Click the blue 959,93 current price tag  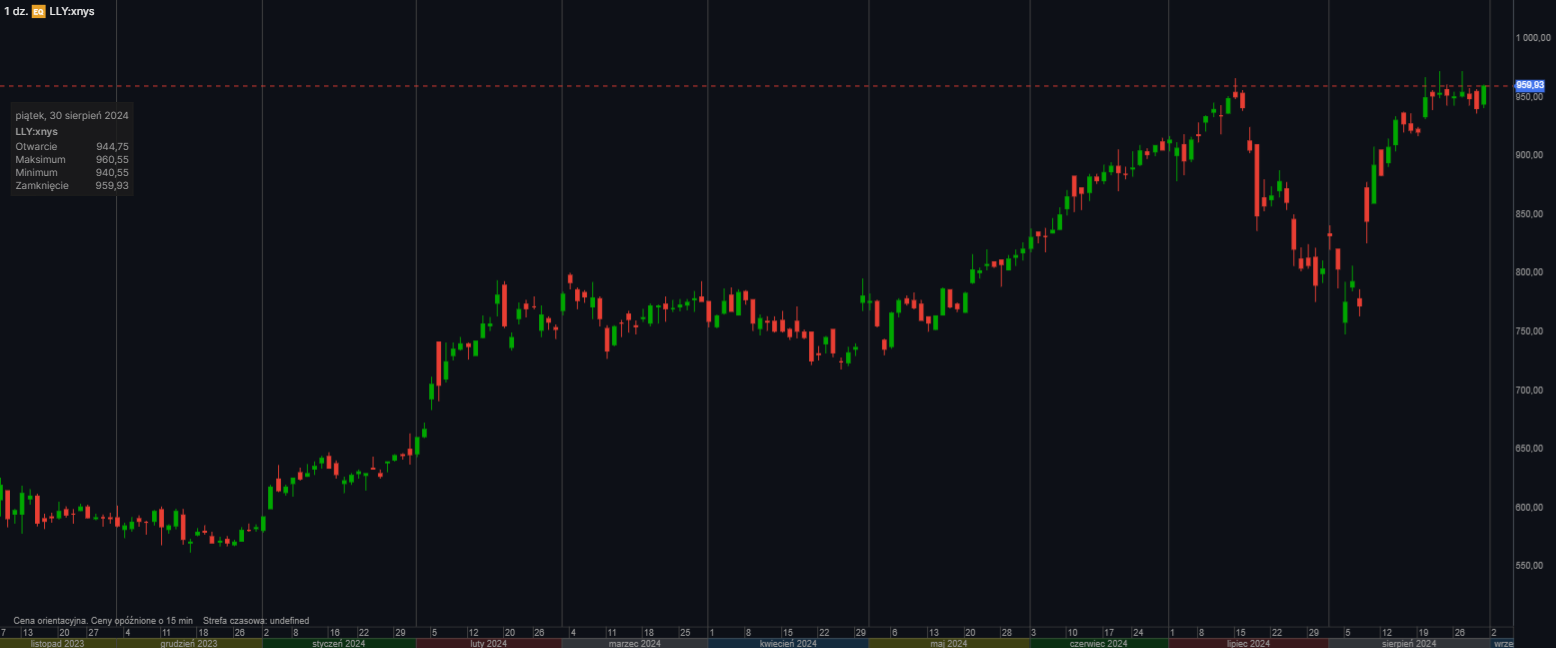coord(1530,86)
